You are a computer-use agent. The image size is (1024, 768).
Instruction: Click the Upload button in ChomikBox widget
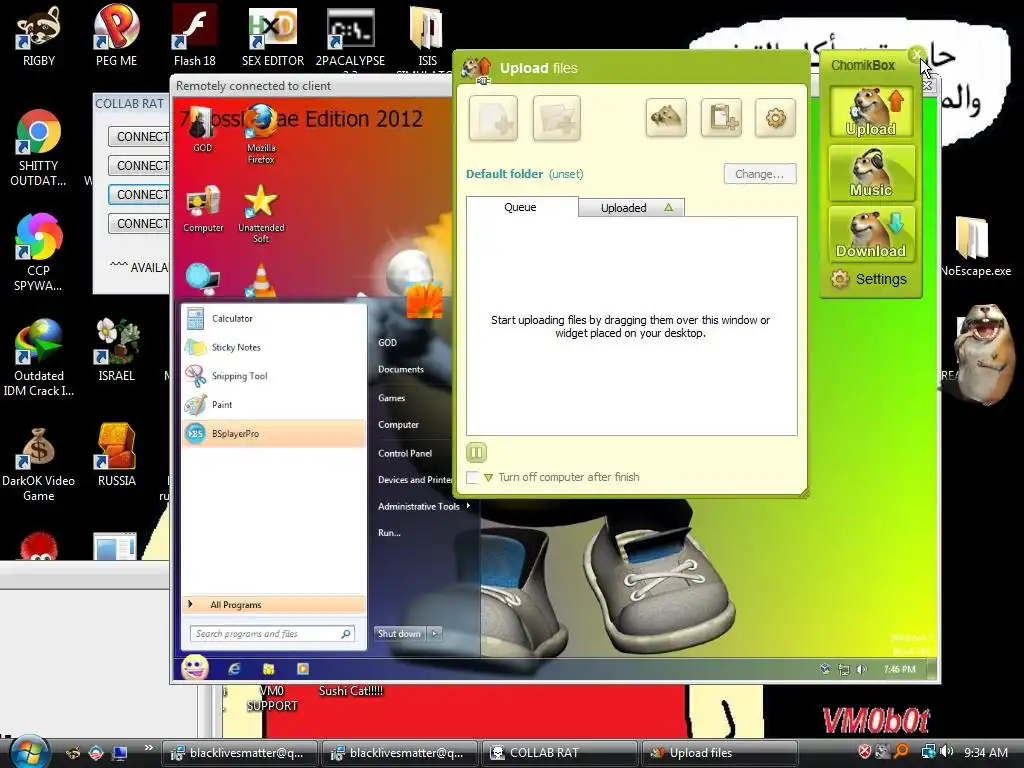[x=871, y=112]
